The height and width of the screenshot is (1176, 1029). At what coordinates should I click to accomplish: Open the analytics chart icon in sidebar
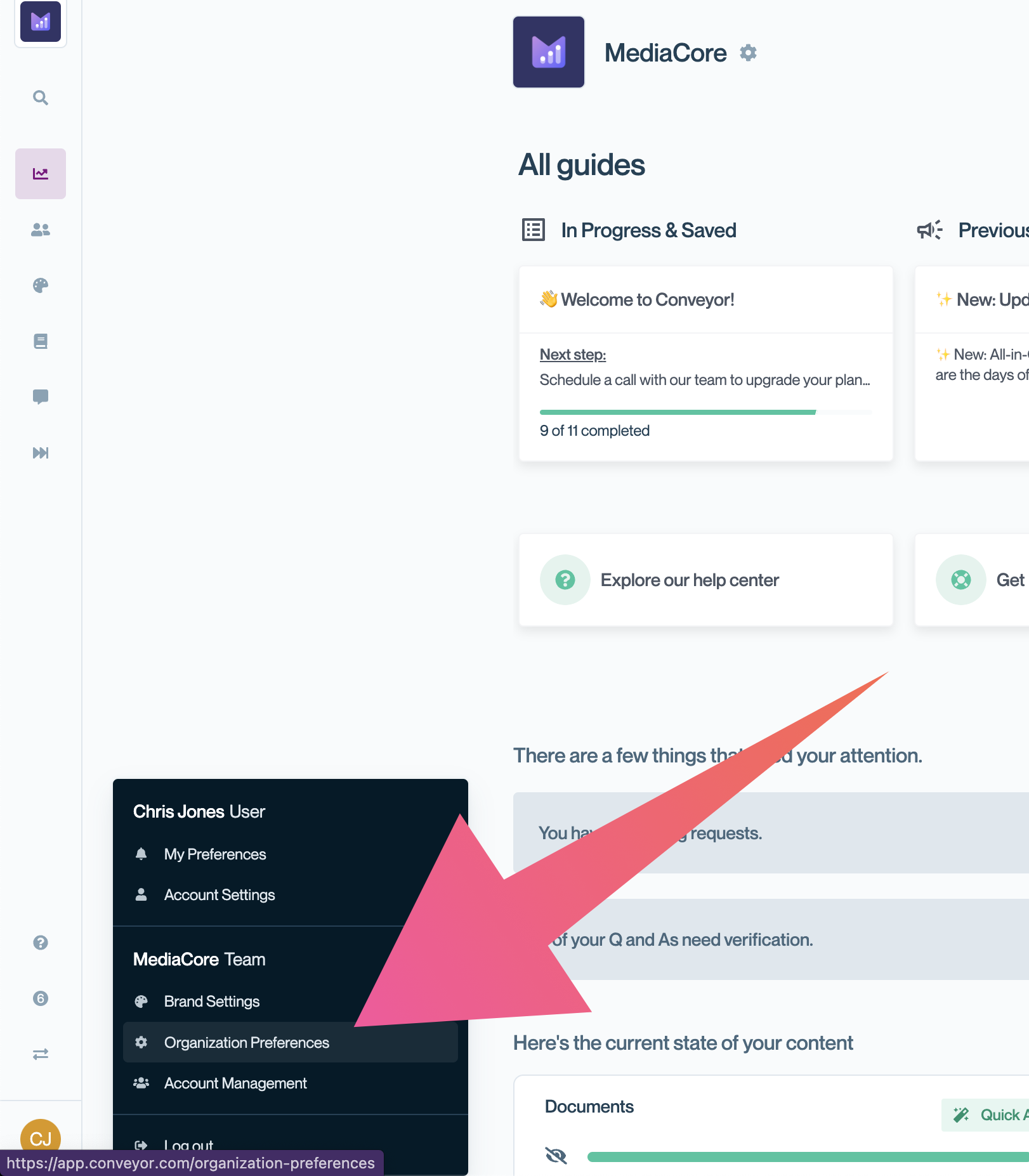coord(41,174)
